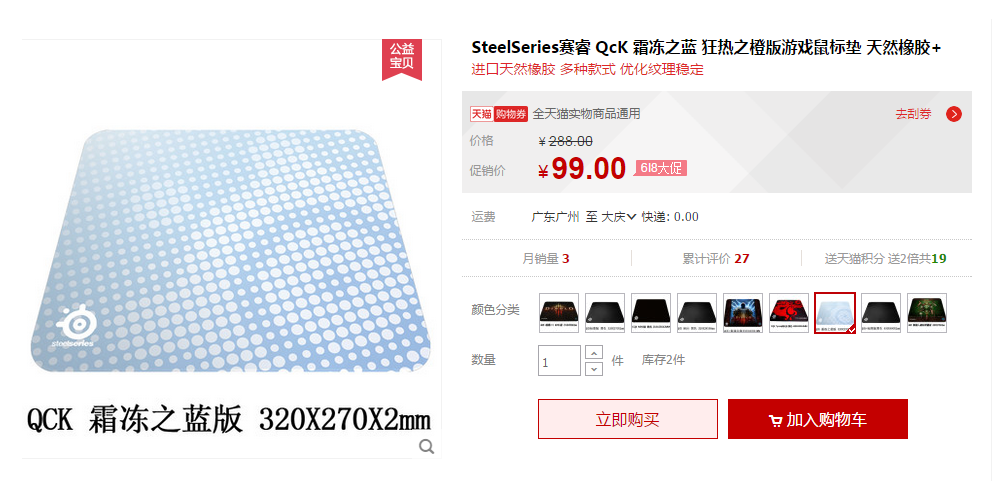The image size is (1003, 481).
Task: Click the 立即购买 buy now button
Action: tap(628, 419)
